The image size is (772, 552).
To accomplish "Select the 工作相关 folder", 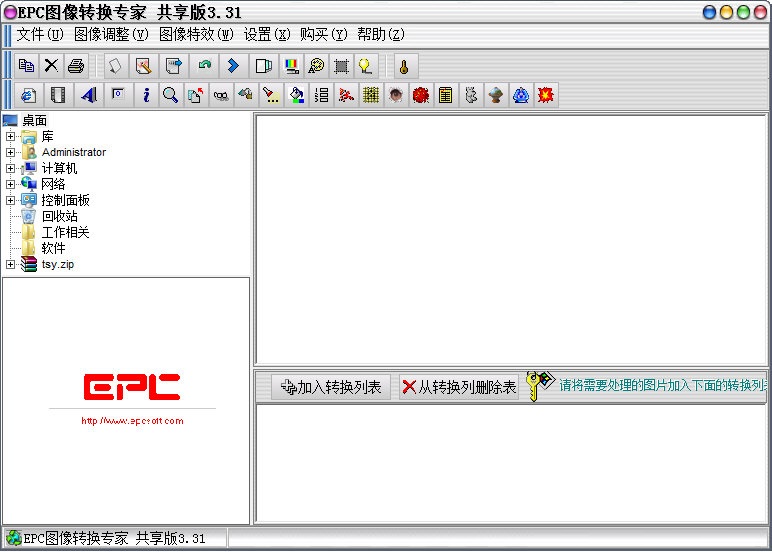I will tap(65, 232).
